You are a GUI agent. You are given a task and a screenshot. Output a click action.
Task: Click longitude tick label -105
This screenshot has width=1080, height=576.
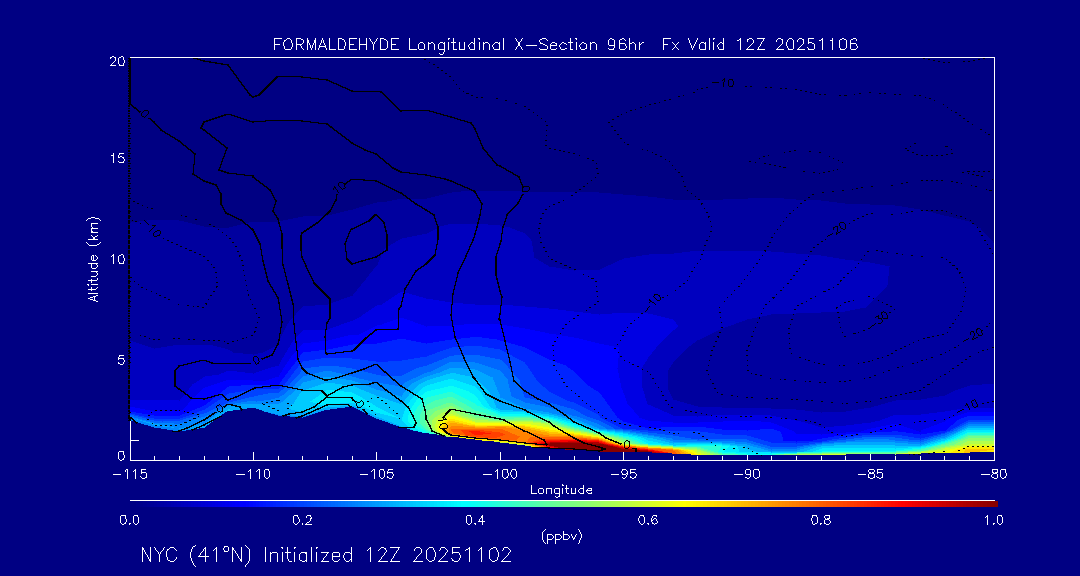tap(377, 474)
